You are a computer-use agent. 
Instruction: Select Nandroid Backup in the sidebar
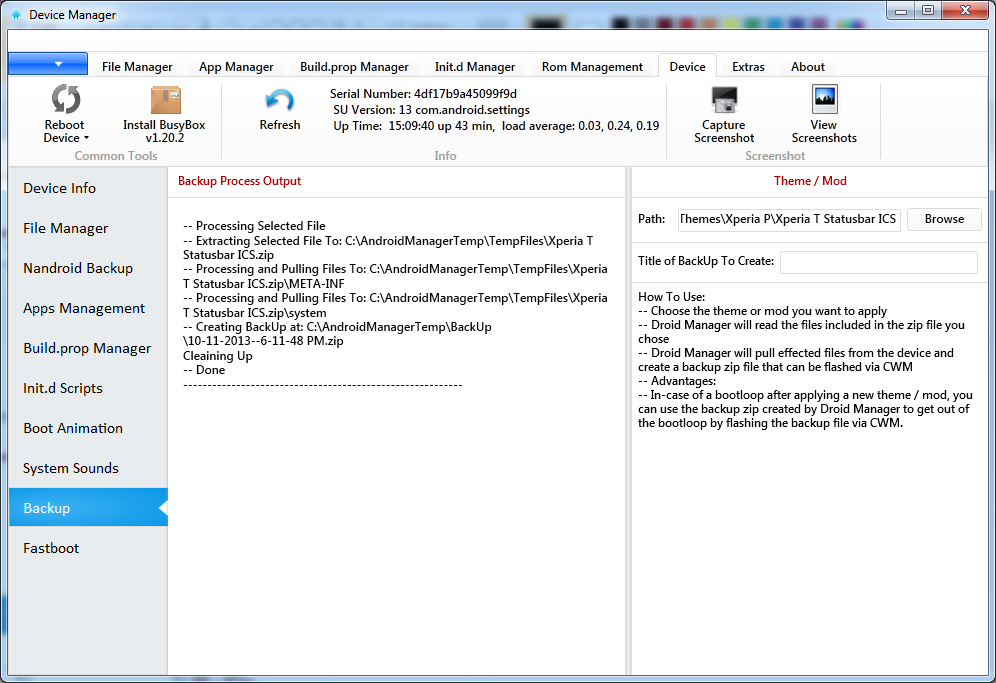click(x=78, y=268)
